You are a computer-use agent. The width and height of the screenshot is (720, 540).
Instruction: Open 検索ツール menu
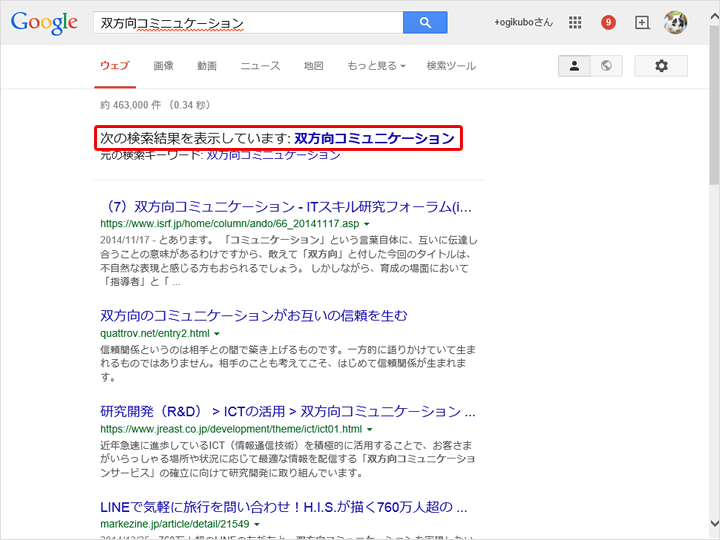(x=451, y=66)
